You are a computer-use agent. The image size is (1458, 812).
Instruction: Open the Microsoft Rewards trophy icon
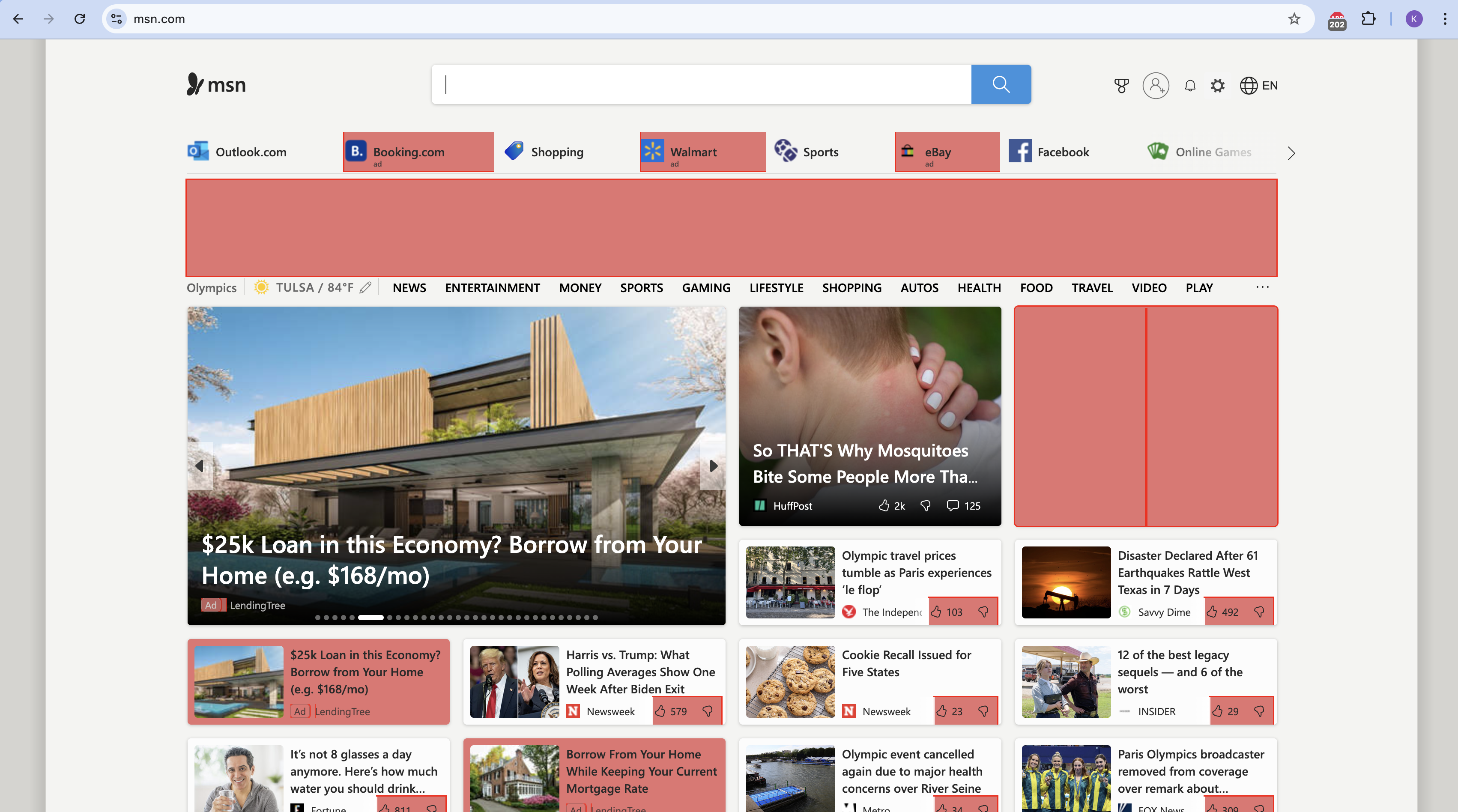1121,86
